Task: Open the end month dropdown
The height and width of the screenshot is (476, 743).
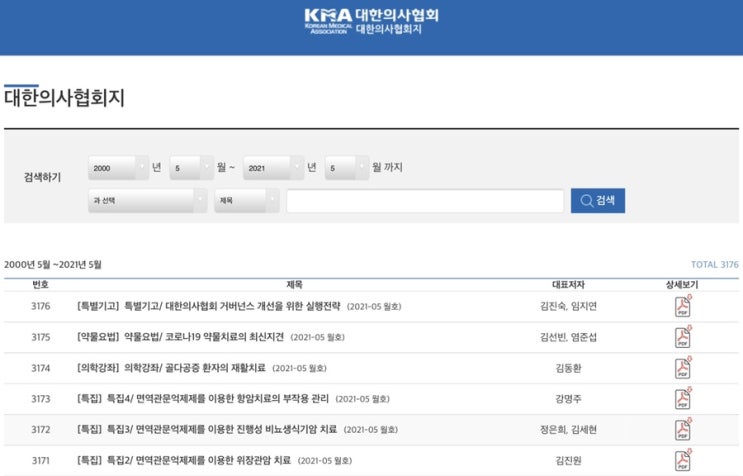Action: tap(346, 168)
